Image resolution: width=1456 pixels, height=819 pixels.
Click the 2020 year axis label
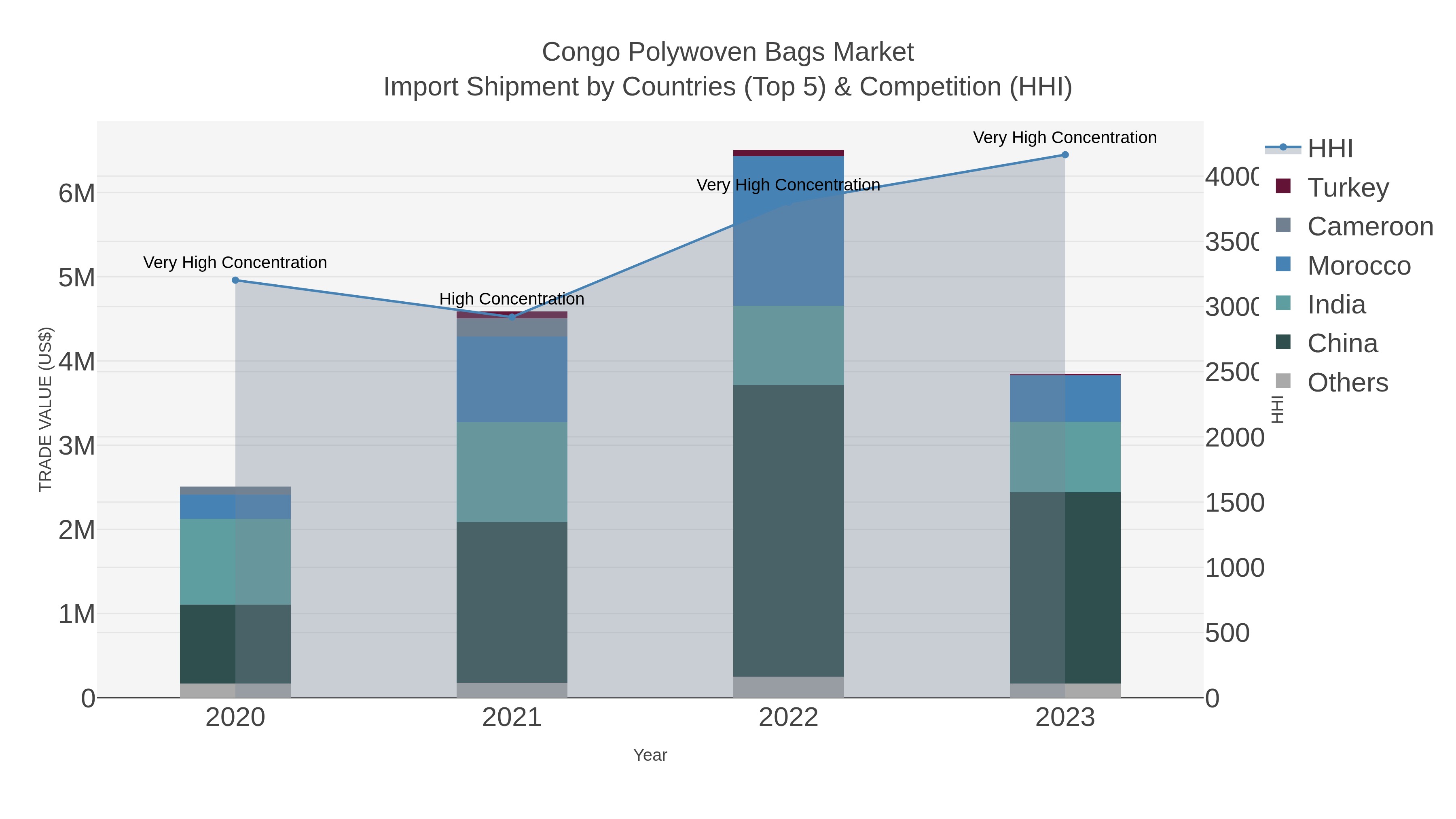235,718
